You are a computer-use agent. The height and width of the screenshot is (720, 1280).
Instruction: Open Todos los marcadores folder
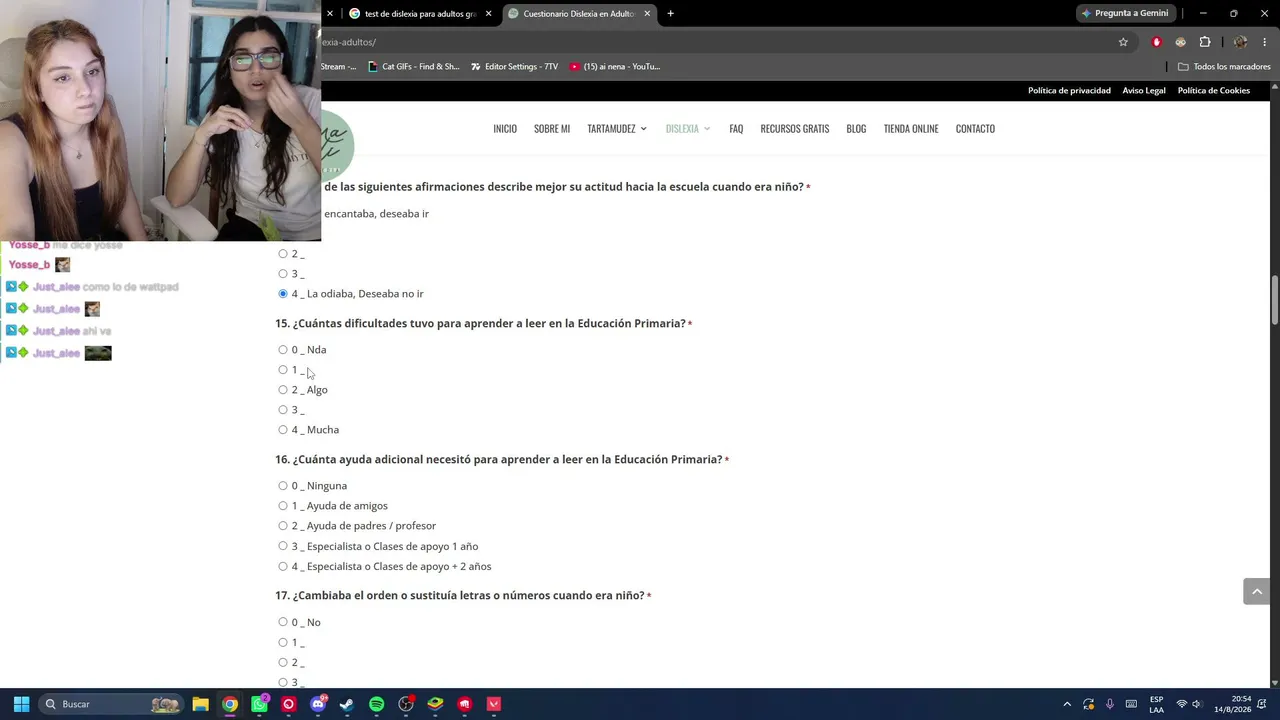(1224, 66)
